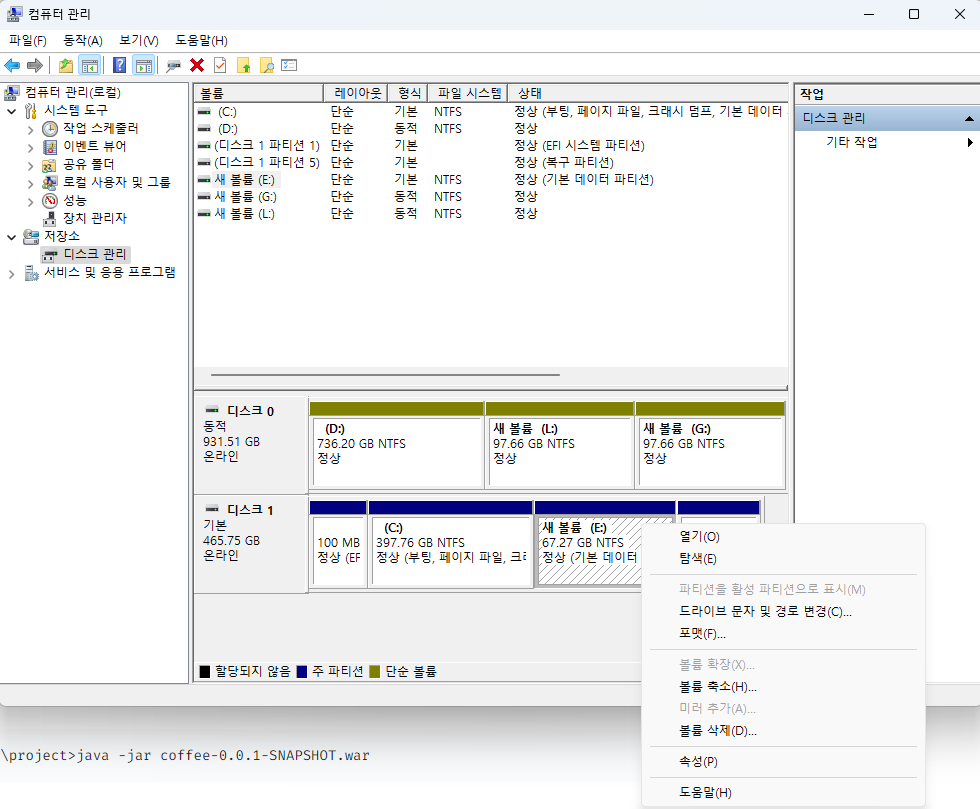Open the 도움말(H) menu in menu bar
The image size is (980, 809).
pyautogui.click(x=201, y=41)
